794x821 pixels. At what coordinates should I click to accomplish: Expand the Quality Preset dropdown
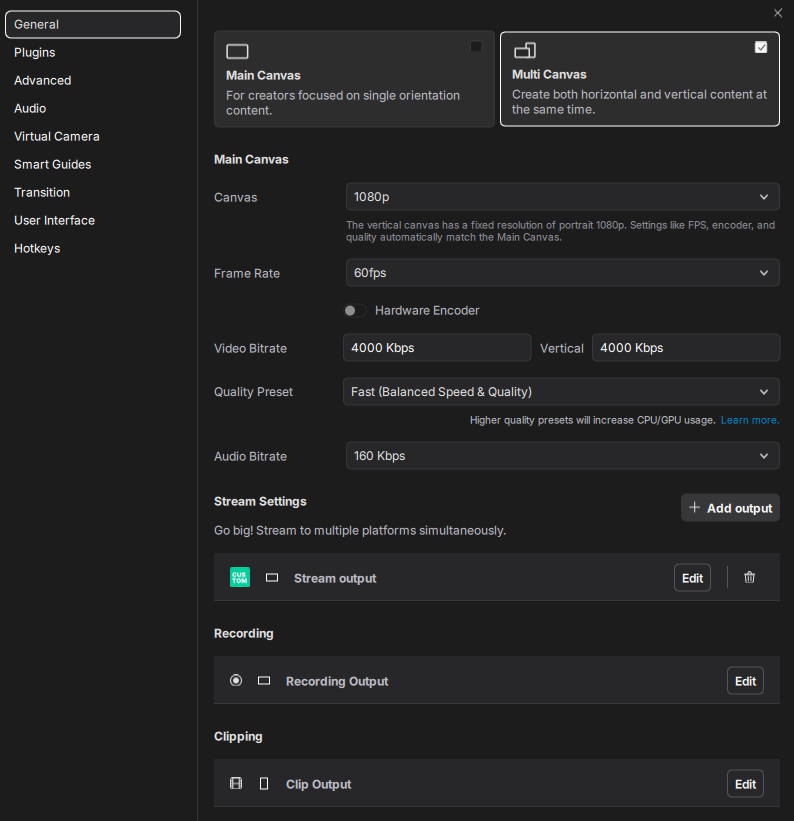561,392
